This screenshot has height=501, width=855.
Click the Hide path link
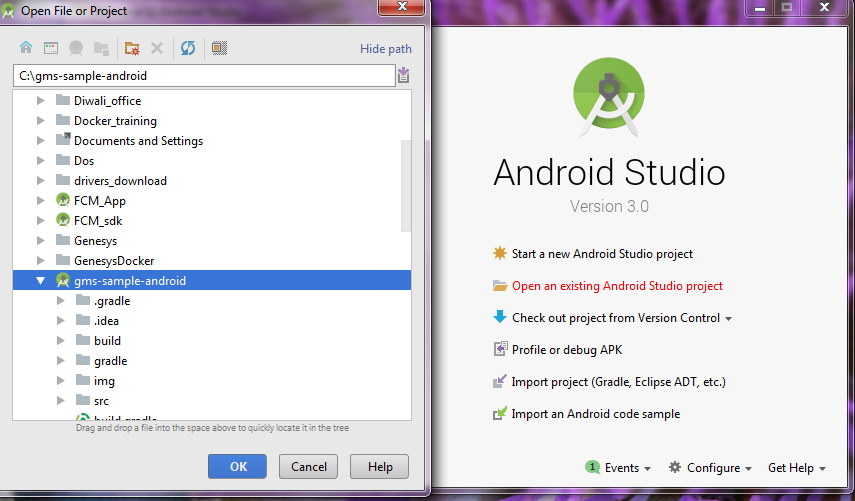[x=385, y=49]
